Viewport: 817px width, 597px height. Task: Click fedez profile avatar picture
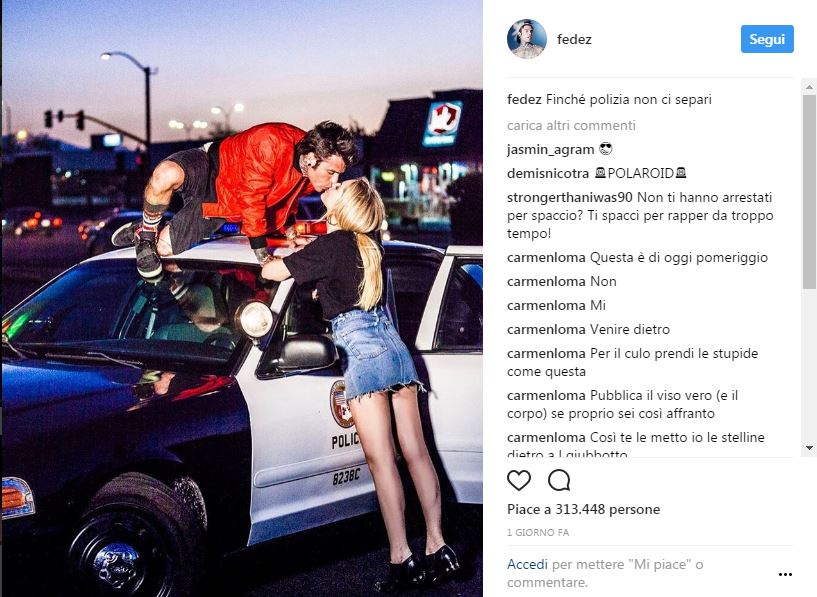point(527,39)
